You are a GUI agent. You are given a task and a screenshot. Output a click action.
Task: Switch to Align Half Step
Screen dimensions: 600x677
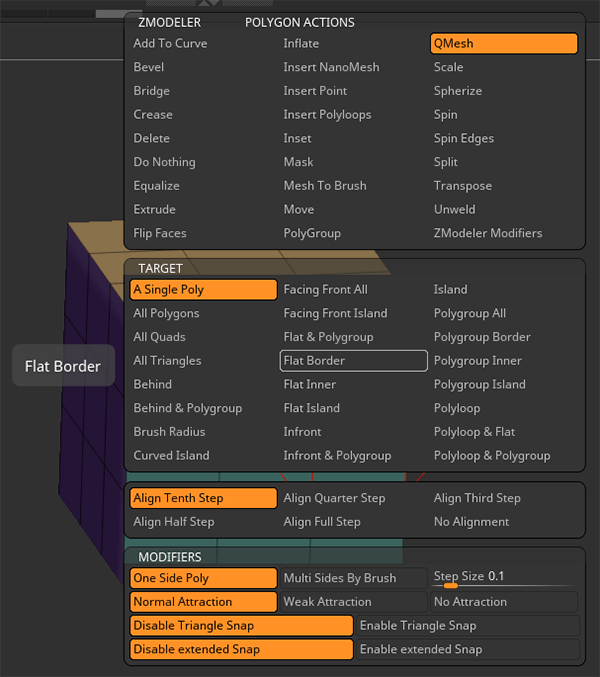coord(174,522)
